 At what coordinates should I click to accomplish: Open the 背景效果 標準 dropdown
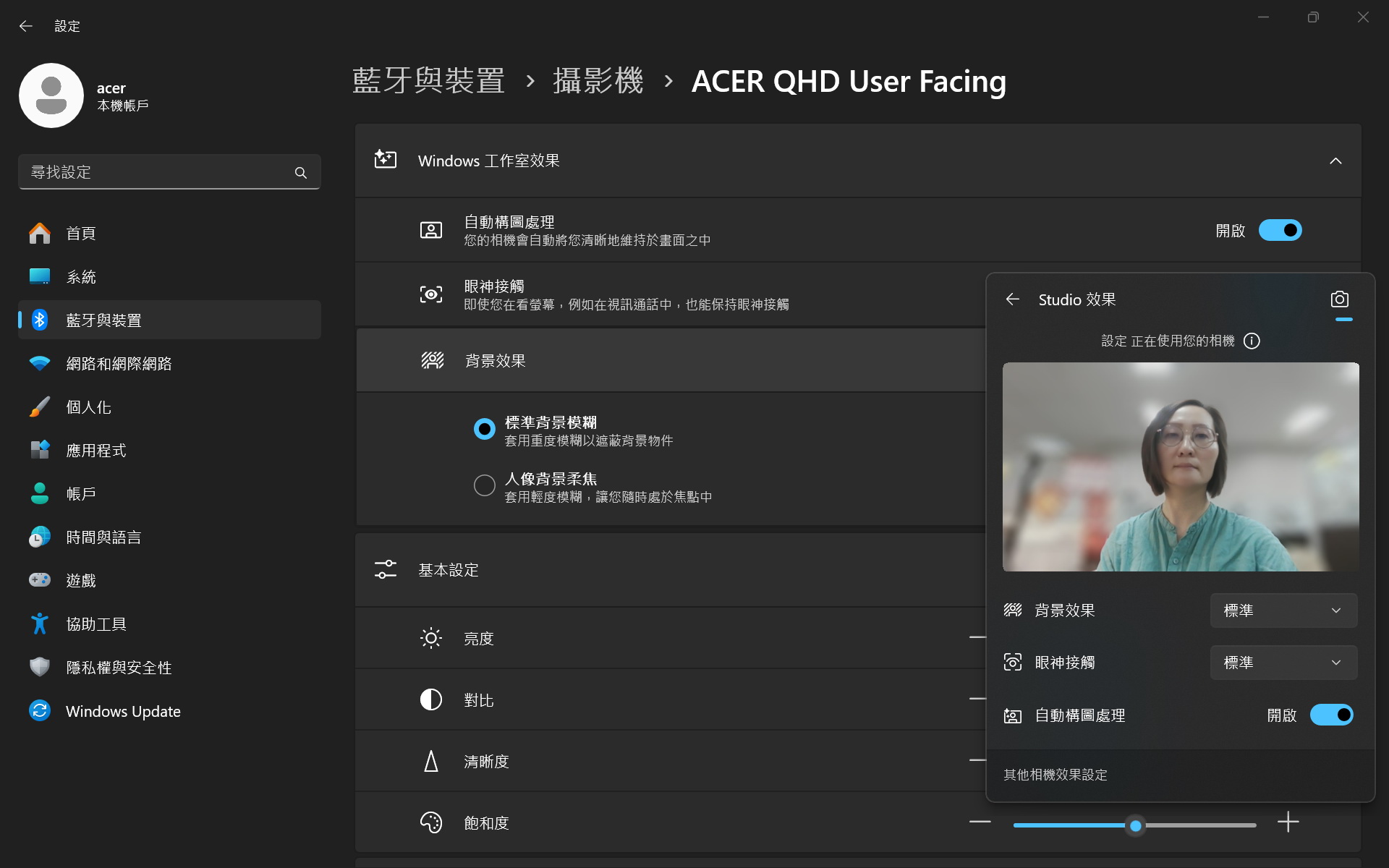1283,610
